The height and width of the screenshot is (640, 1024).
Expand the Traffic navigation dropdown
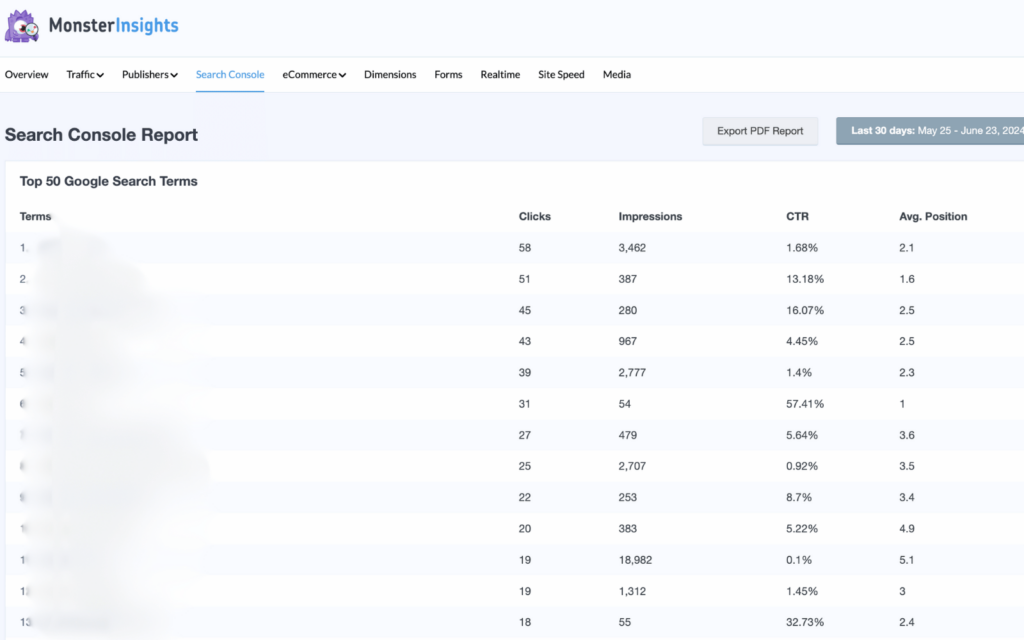tap(84, 74)
